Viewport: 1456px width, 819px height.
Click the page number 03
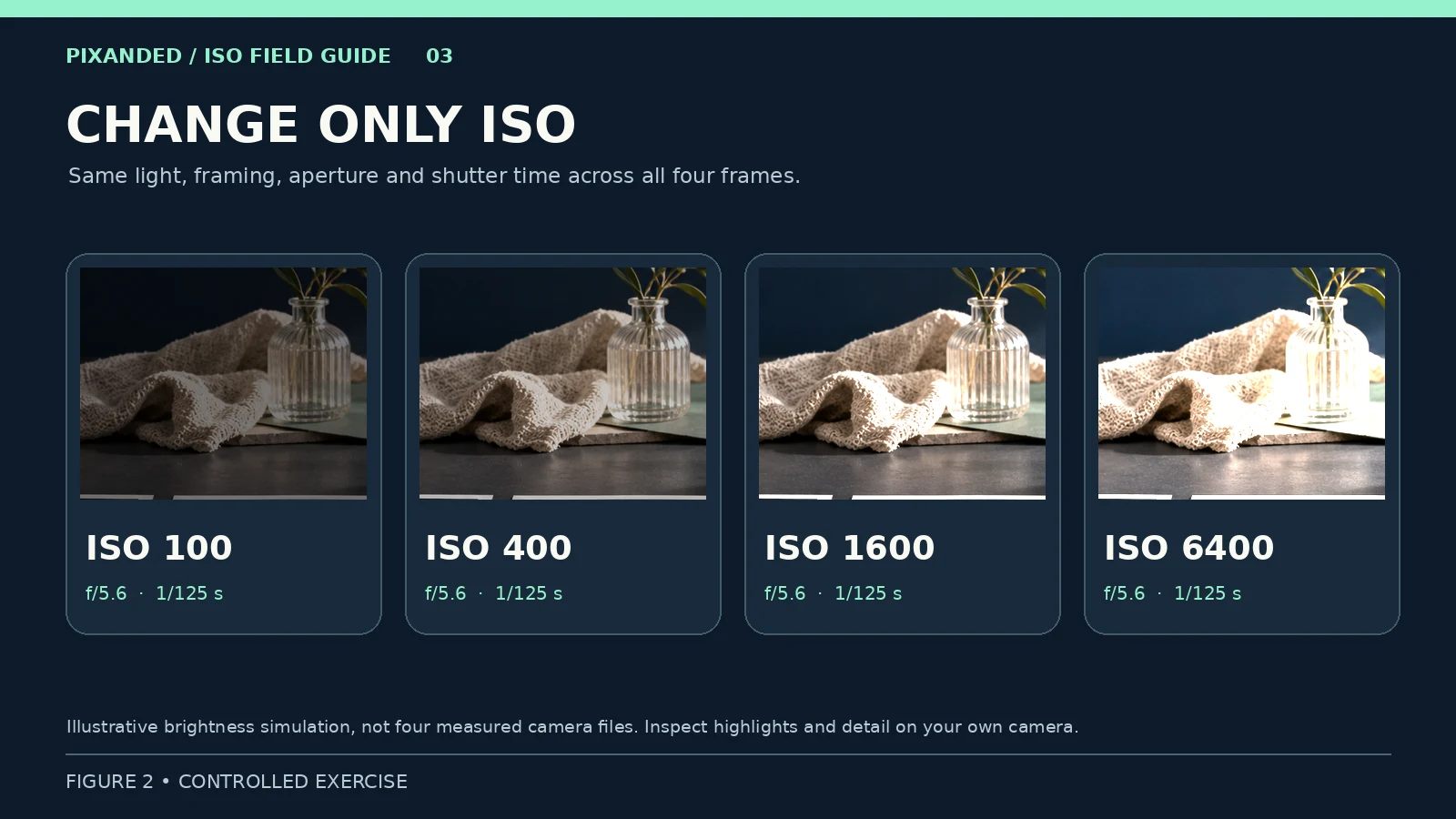pos(440,56)
